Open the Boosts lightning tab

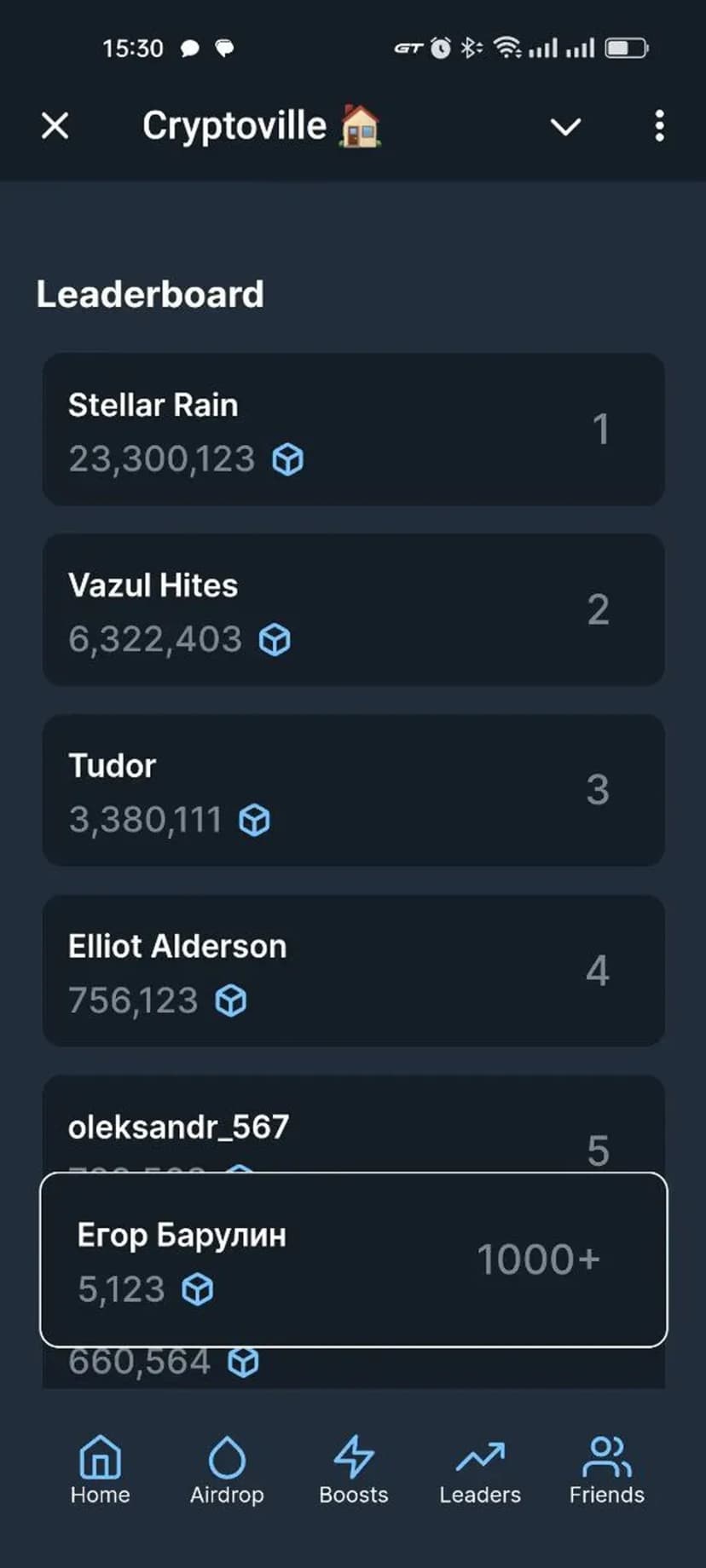click(353, 1470)
